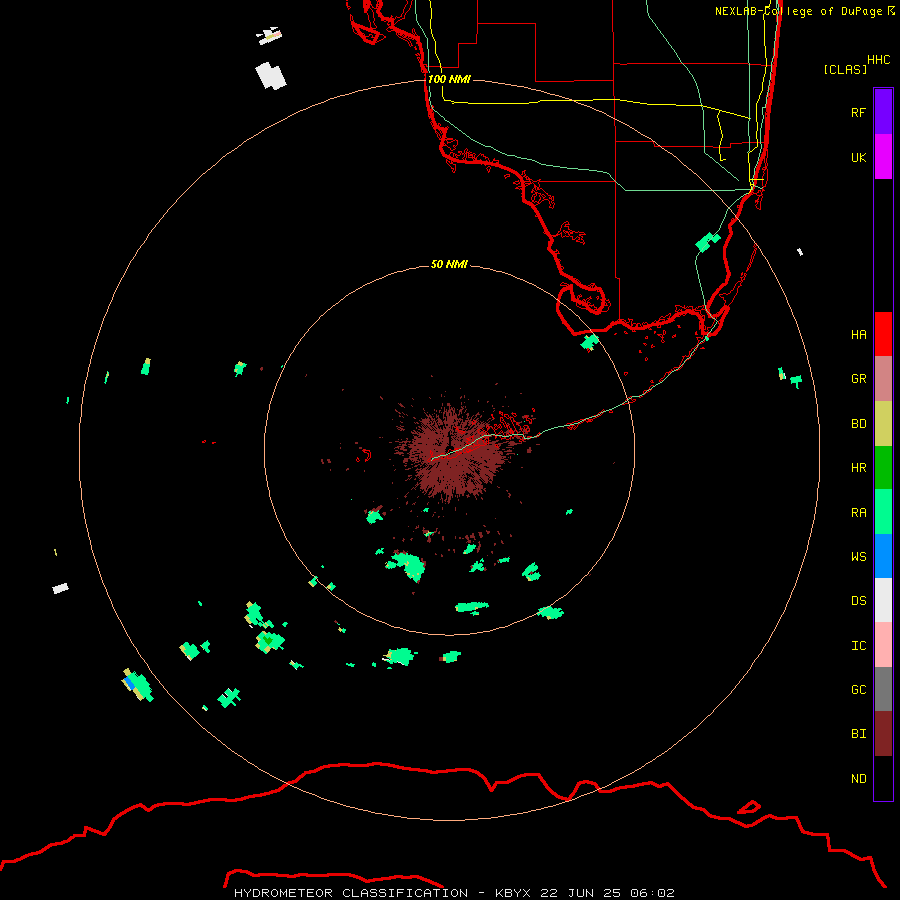
Task: Click the HYDROMETEOR CLASSIFICATION title text
Action: click(351, 893)
